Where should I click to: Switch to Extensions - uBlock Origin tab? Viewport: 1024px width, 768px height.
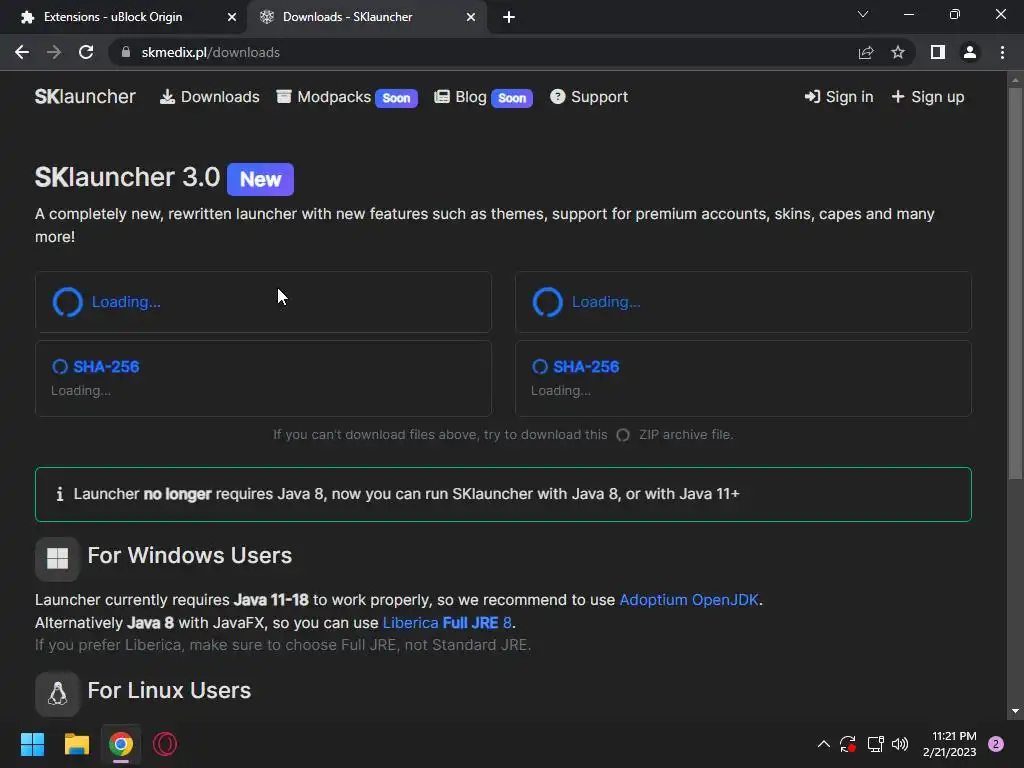pos(124,17)
